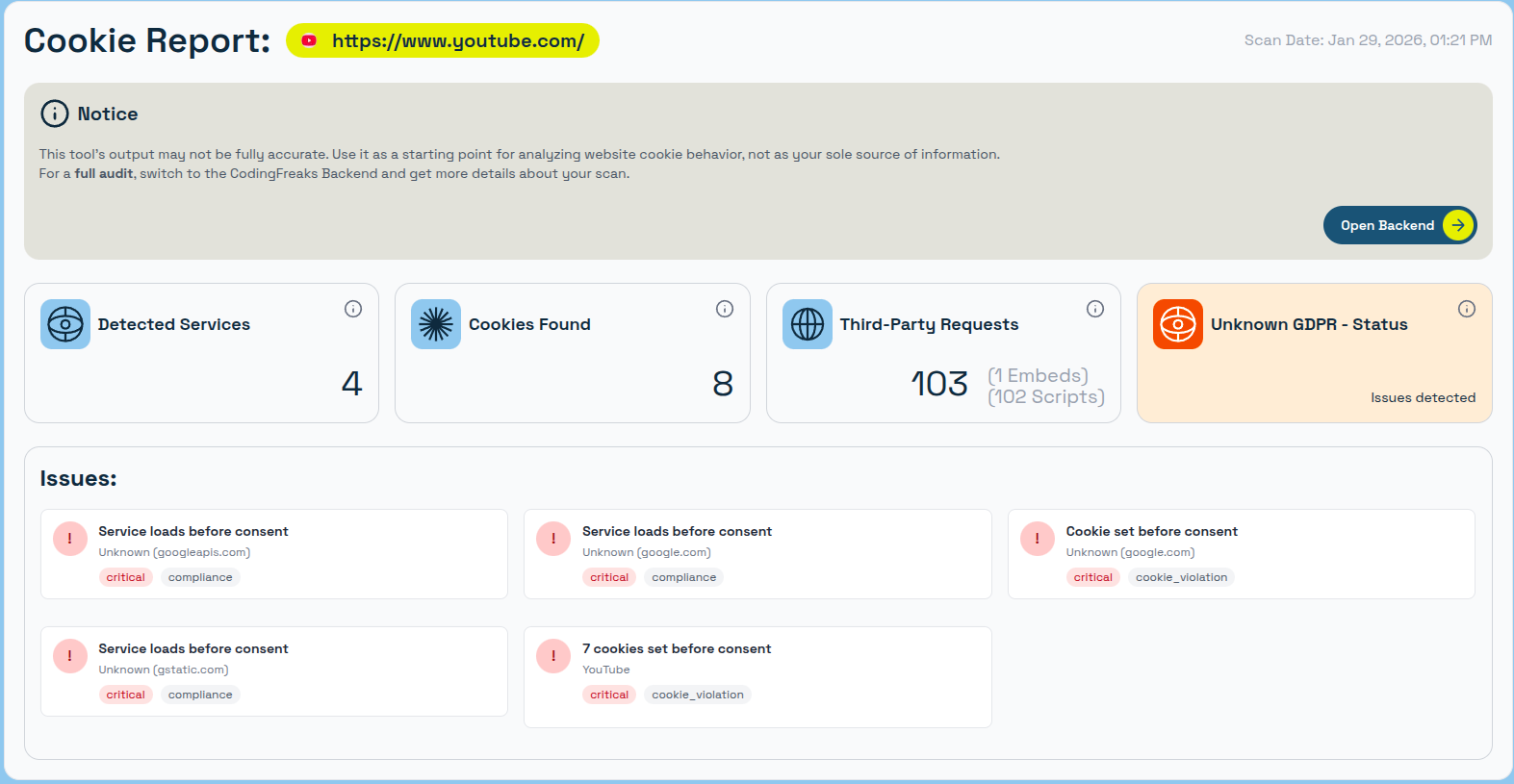Click the orange Unknown GDPR Status icon

(1177, 324)
